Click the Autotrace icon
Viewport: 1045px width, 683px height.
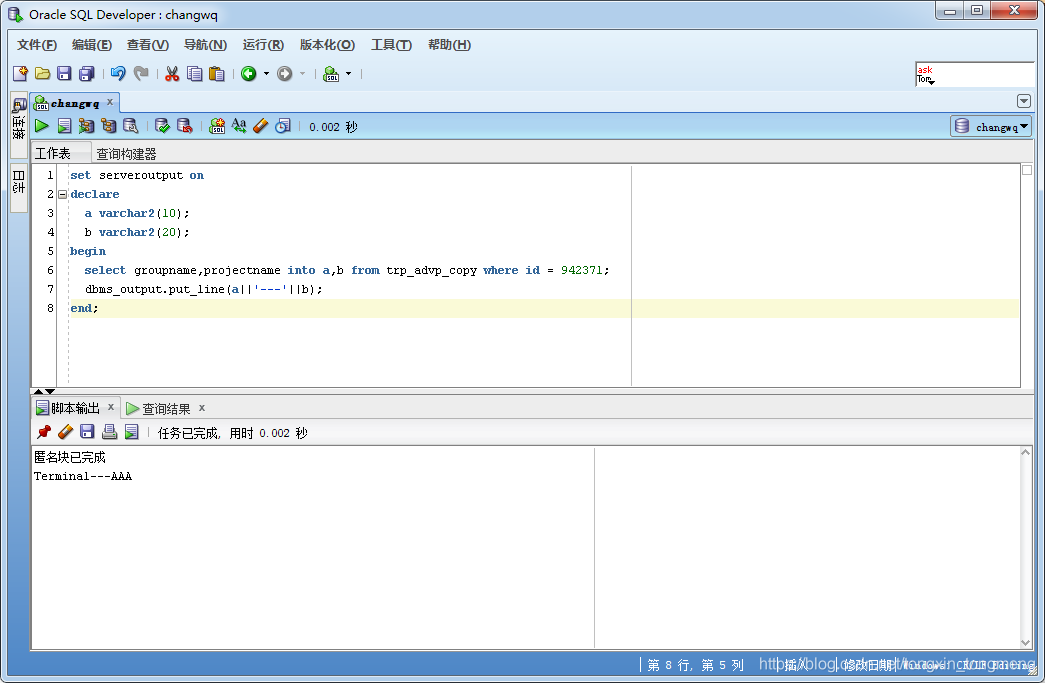click(86, 126)
